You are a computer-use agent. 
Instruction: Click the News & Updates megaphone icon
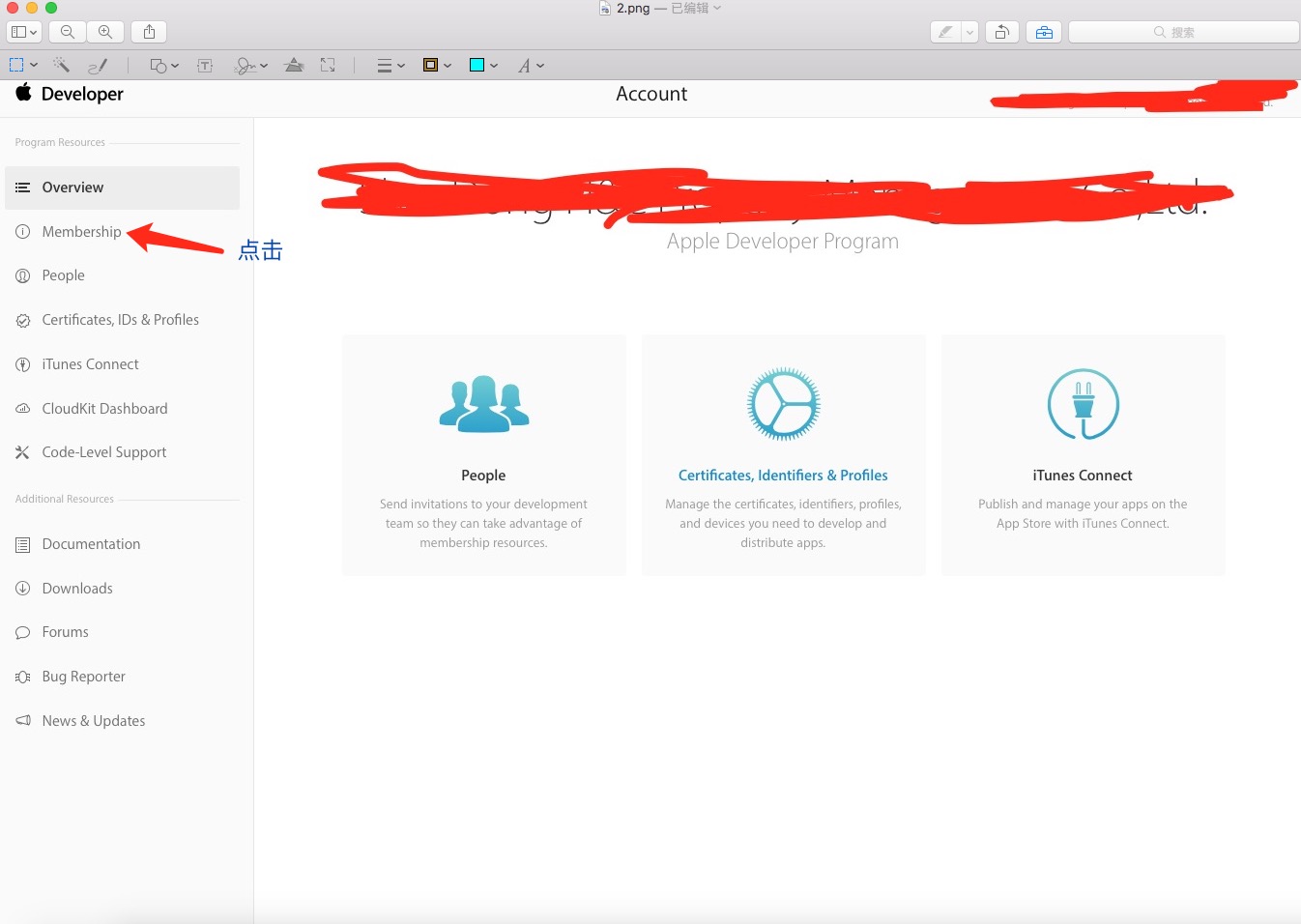point(23,721)
